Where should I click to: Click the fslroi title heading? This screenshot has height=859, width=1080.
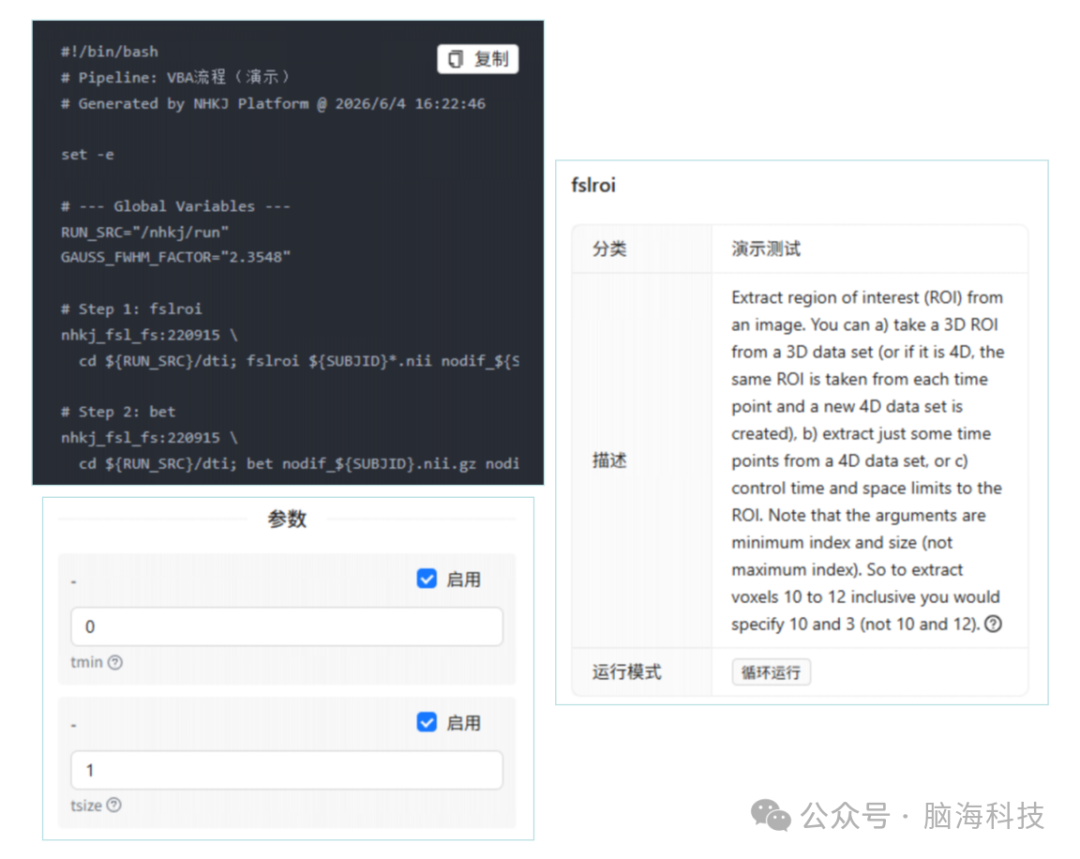(593, 185)
